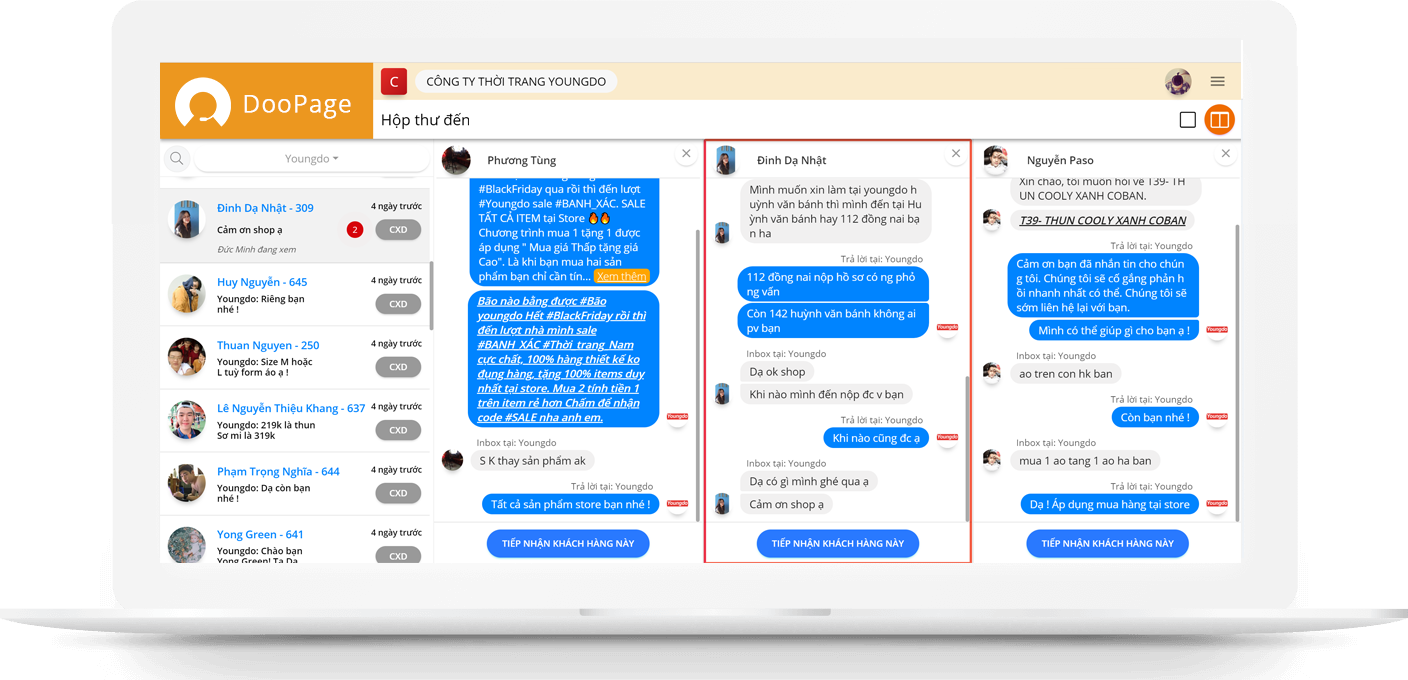Click reply '112 đồng nai nộp hồ sơ'

[833, 284]
